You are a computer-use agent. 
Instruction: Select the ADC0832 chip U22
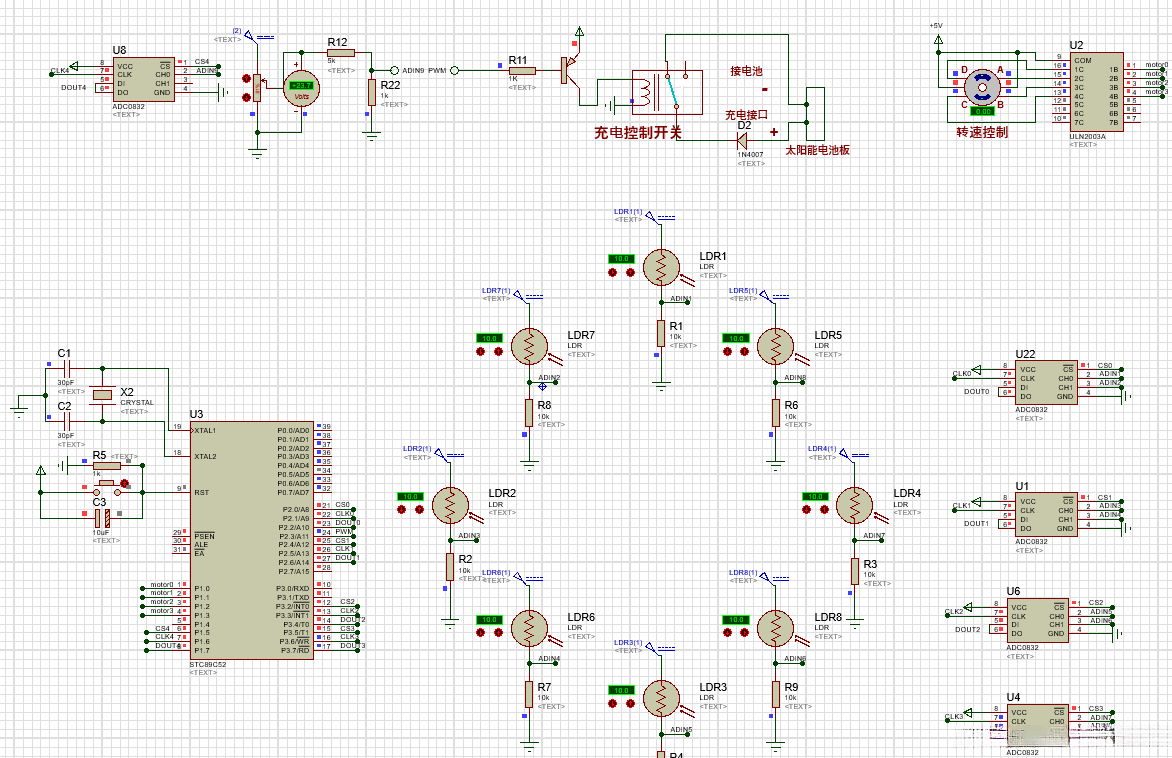coord(1046,383)
